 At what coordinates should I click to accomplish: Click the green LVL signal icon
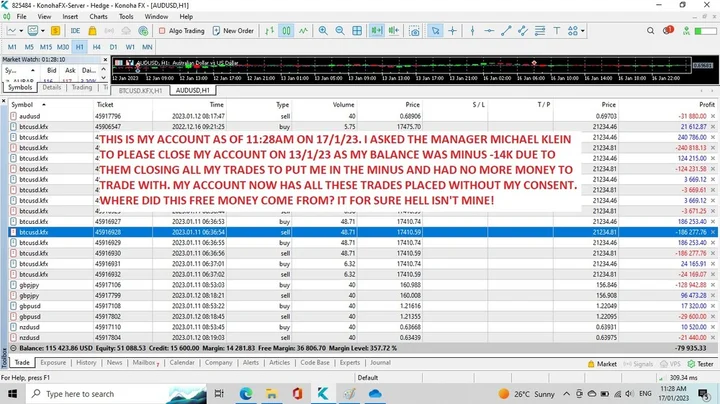click(x=686, y=31)
